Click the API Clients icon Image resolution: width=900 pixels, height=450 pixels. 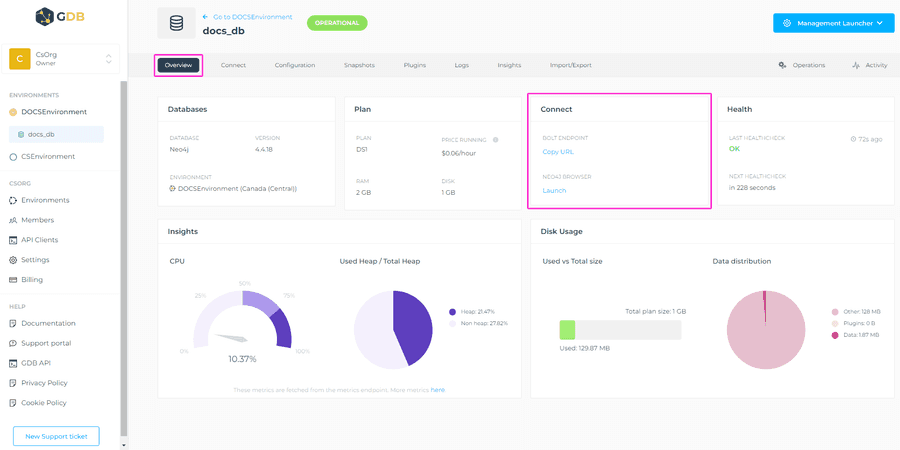[x=13, y=240]
